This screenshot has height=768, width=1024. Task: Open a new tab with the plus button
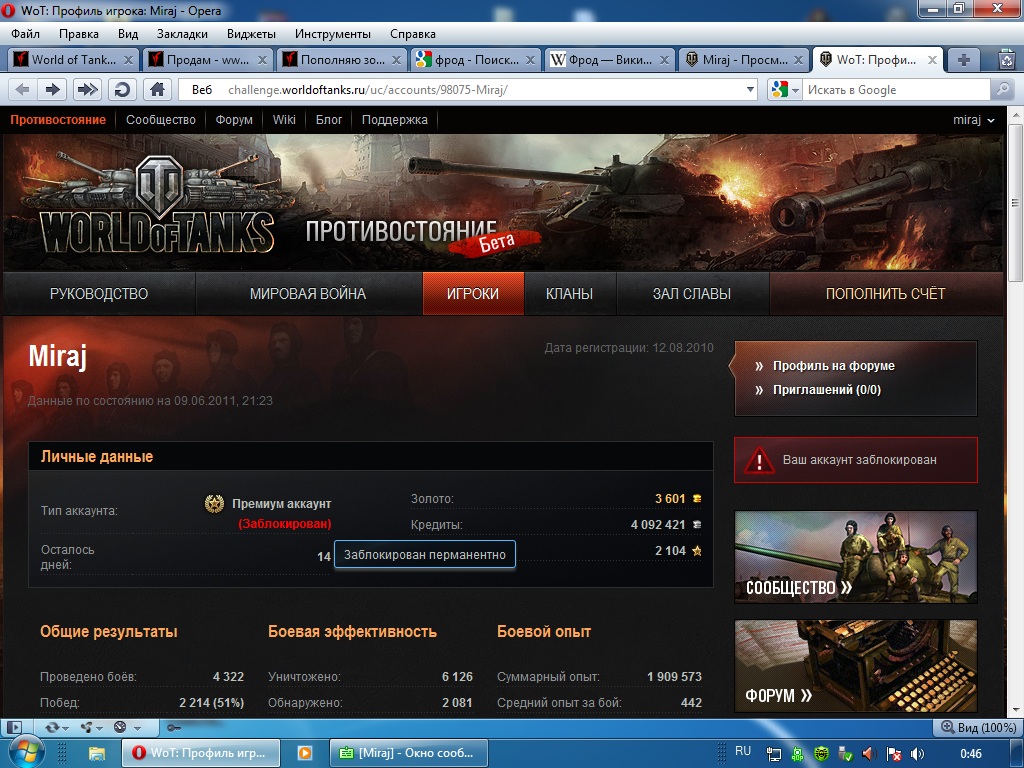pyautogui.click(x=964, y=60)
